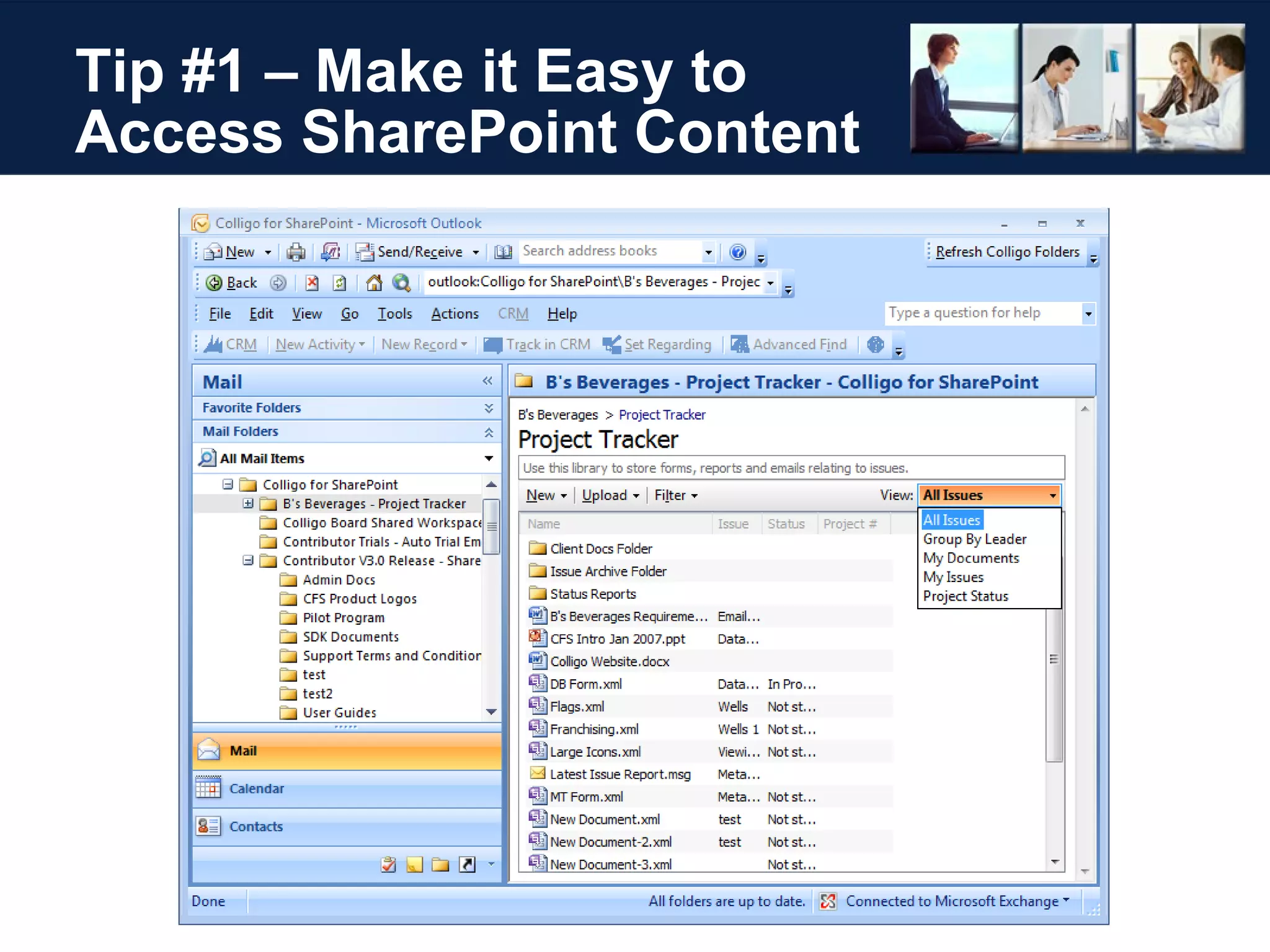Viewport: 1270px width, 952px height.
Task: Click the Back navigation button
Action: [x=231, y=283]
